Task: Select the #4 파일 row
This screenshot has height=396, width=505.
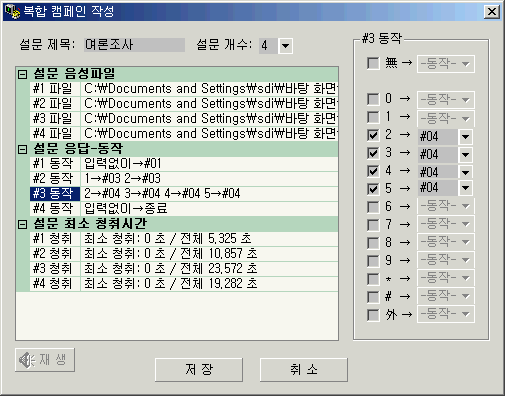Action: 184,134
